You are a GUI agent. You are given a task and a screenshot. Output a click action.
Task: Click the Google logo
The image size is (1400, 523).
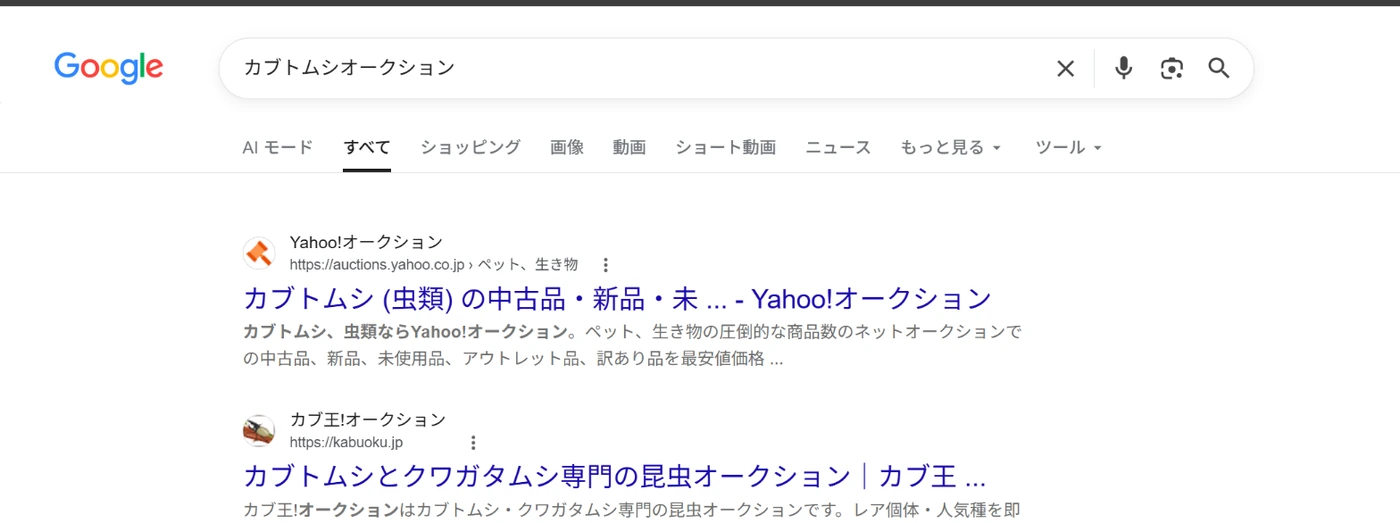[x=108, y=68]
